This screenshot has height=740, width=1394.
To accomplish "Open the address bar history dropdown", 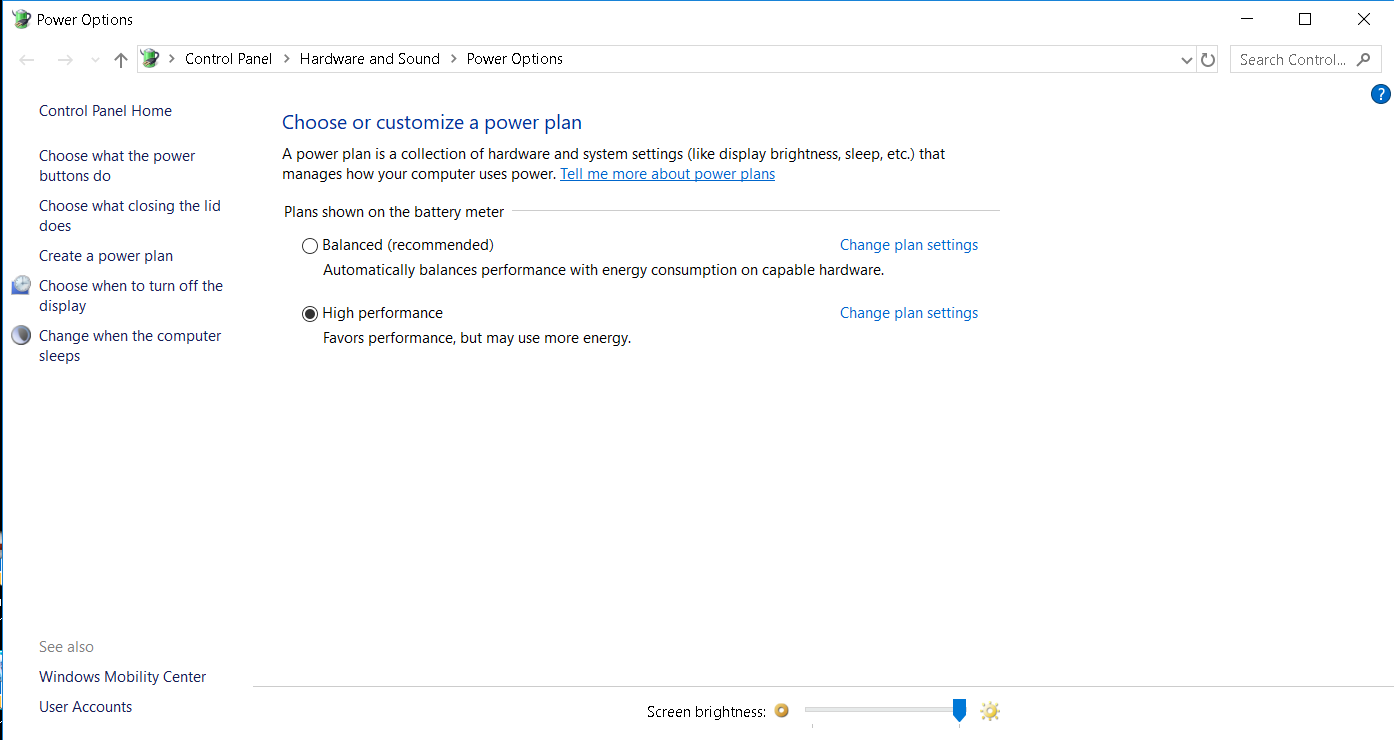I will point(1187,60).
